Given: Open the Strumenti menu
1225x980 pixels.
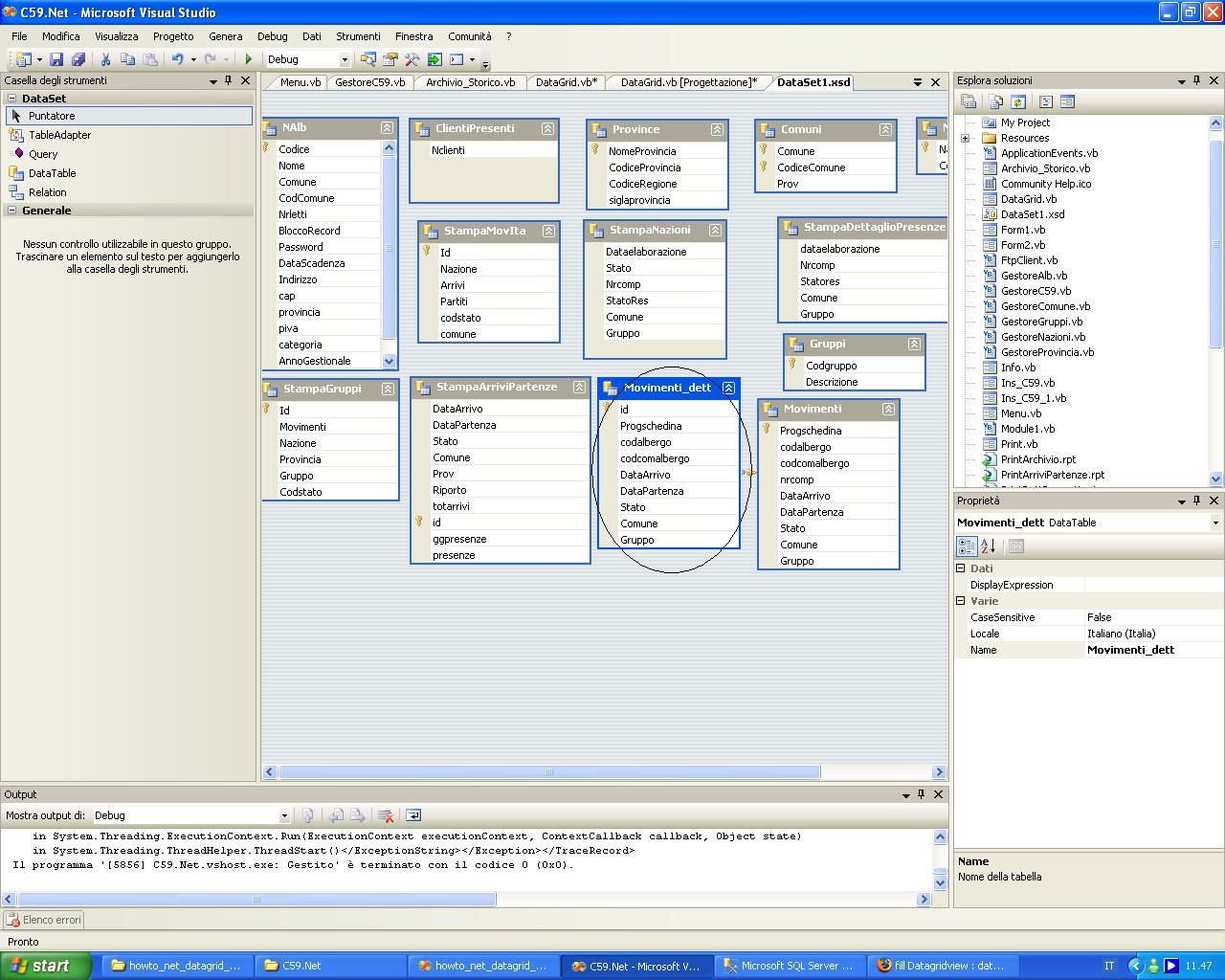Looking at the screenshot, I should coord(358,36).
